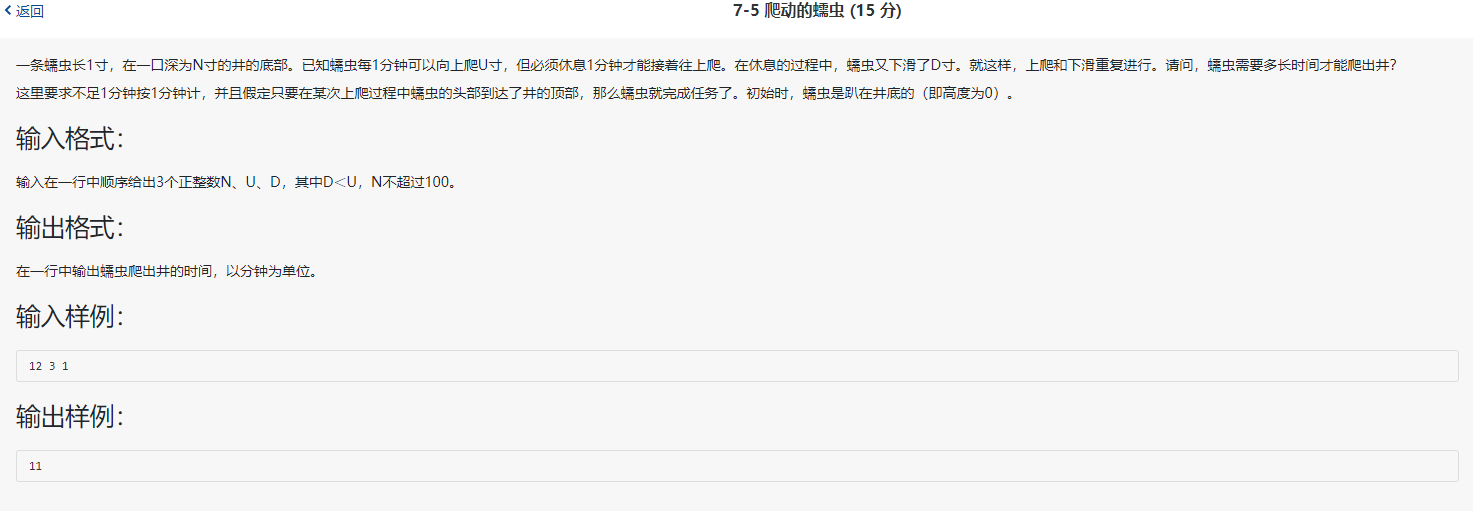Click the 输出样例 heading
This screenshot has height=511, width=1473.
(70, 417)
